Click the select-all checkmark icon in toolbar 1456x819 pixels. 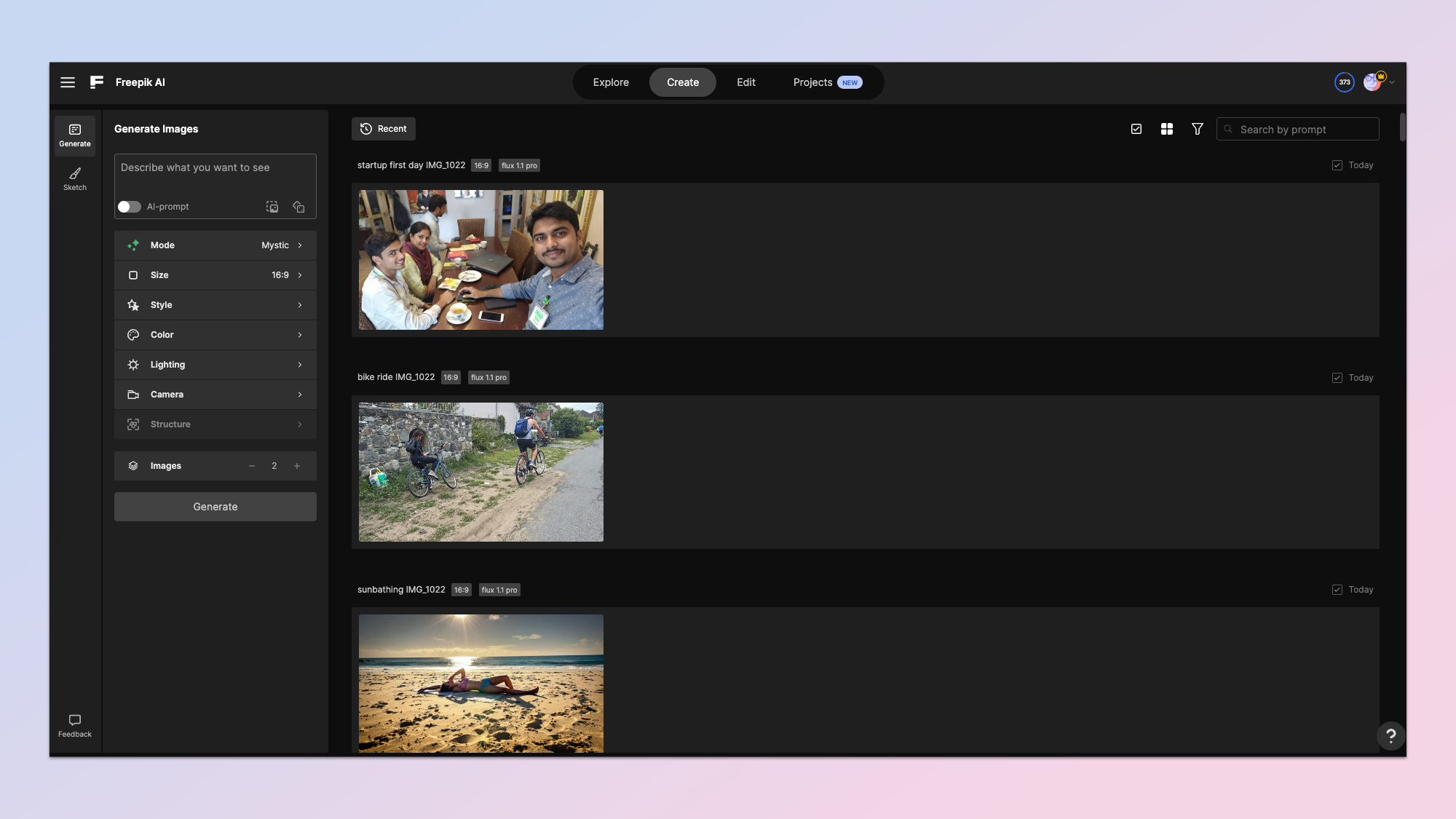coord(1136,129)
